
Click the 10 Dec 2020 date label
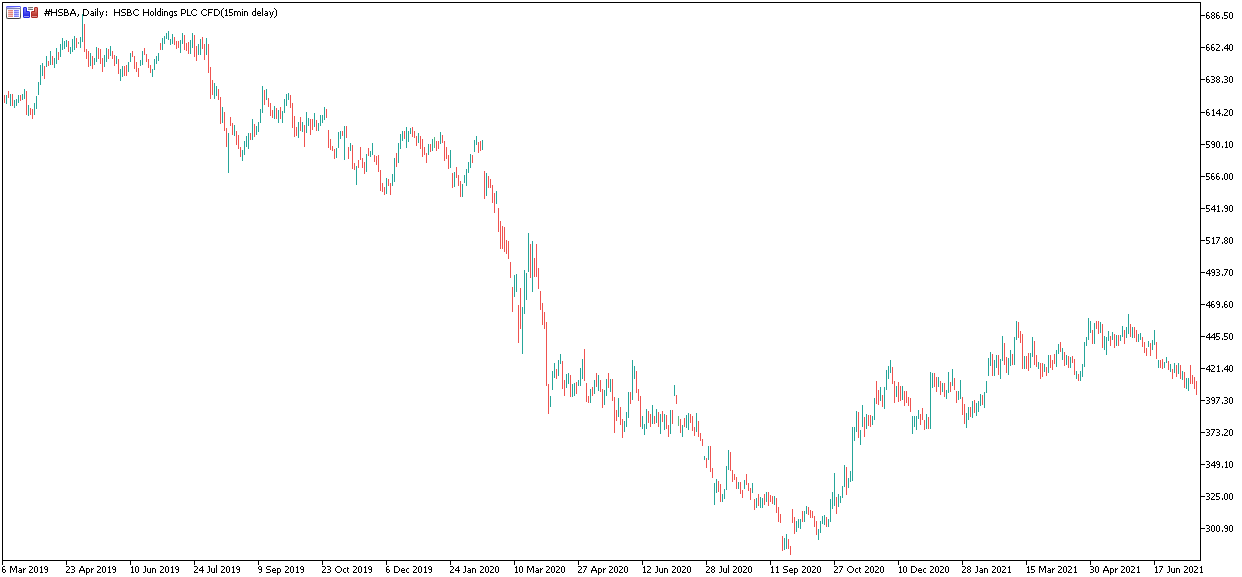pyautogui.click(x=923, y=569)
